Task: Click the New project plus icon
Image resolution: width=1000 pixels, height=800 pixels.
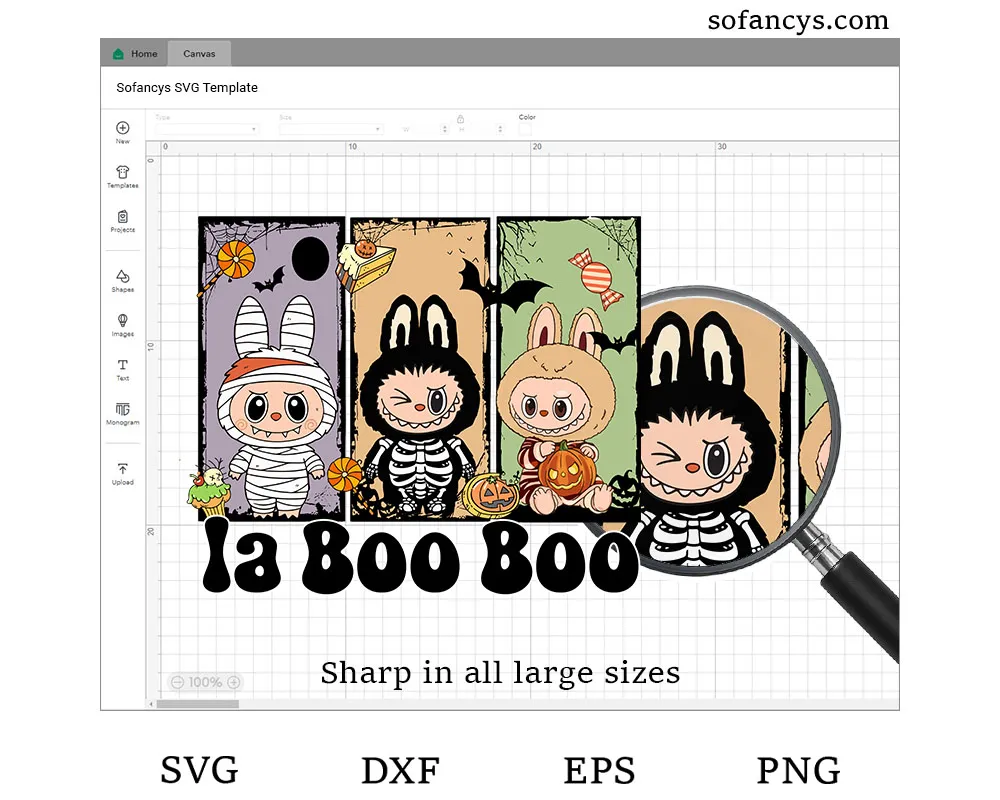Action: click(x=122, y=128)
